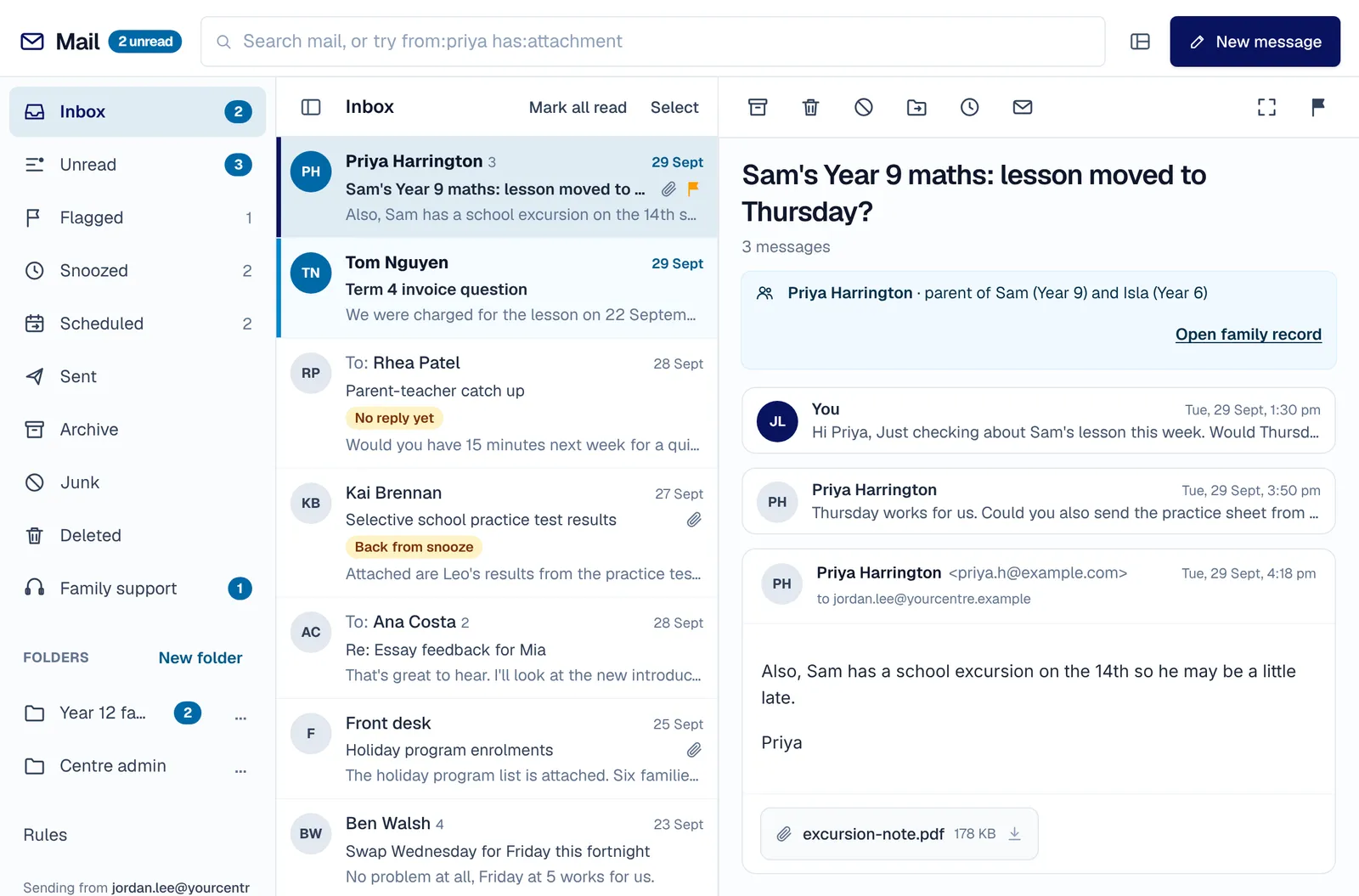
Task: Click the family contact icon in Priya banner
Action: (x=764, y=293)
